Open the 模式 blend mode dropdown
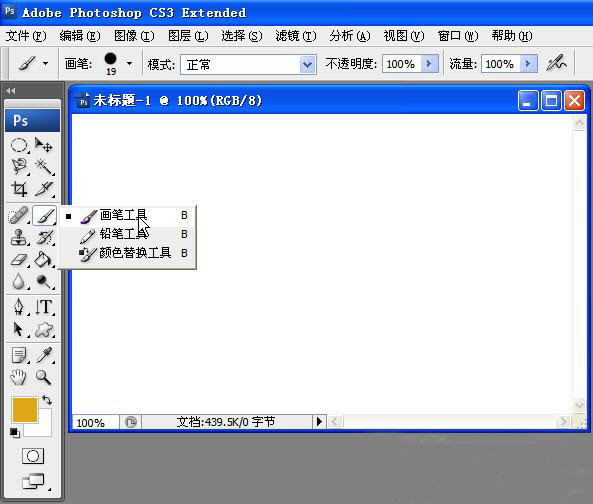The width and height of the screenshot is (593, 504). 307,64
